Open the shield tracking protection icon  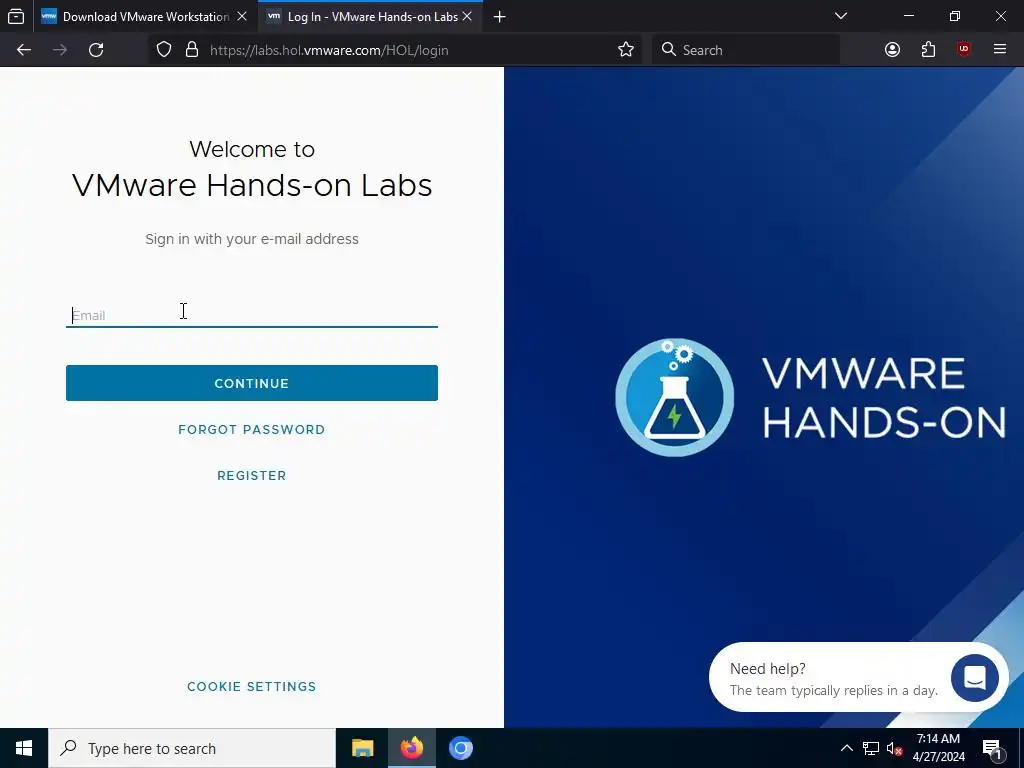point(164,50)
